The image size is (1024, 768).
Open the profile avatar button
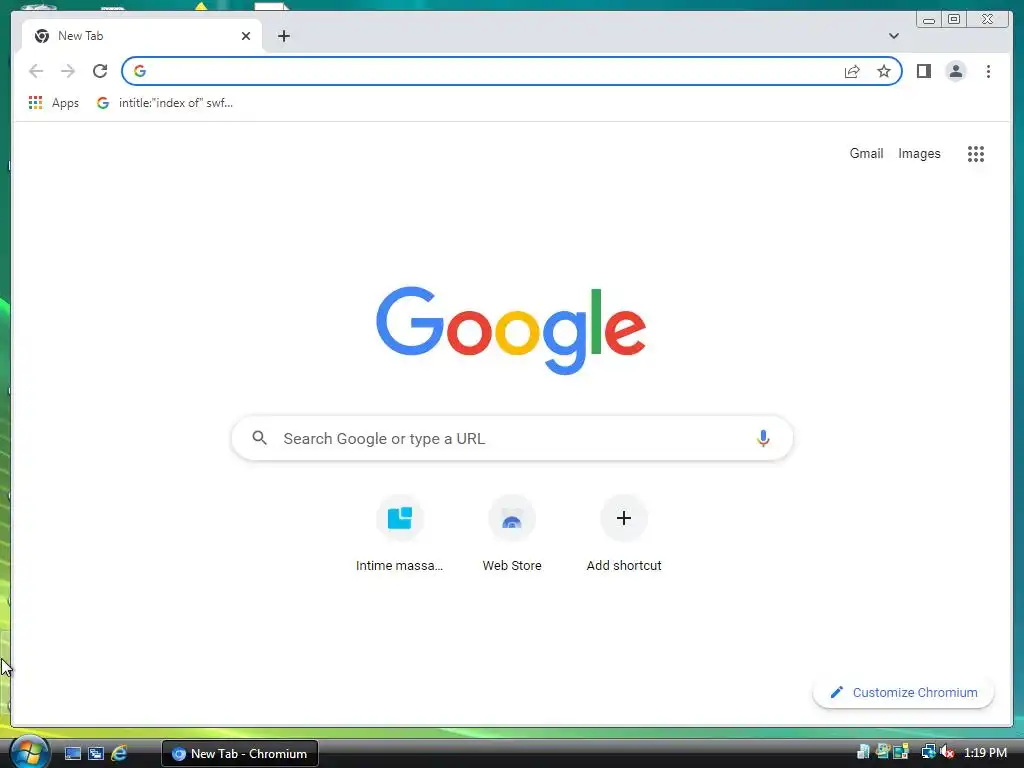(x=955, y=71)
